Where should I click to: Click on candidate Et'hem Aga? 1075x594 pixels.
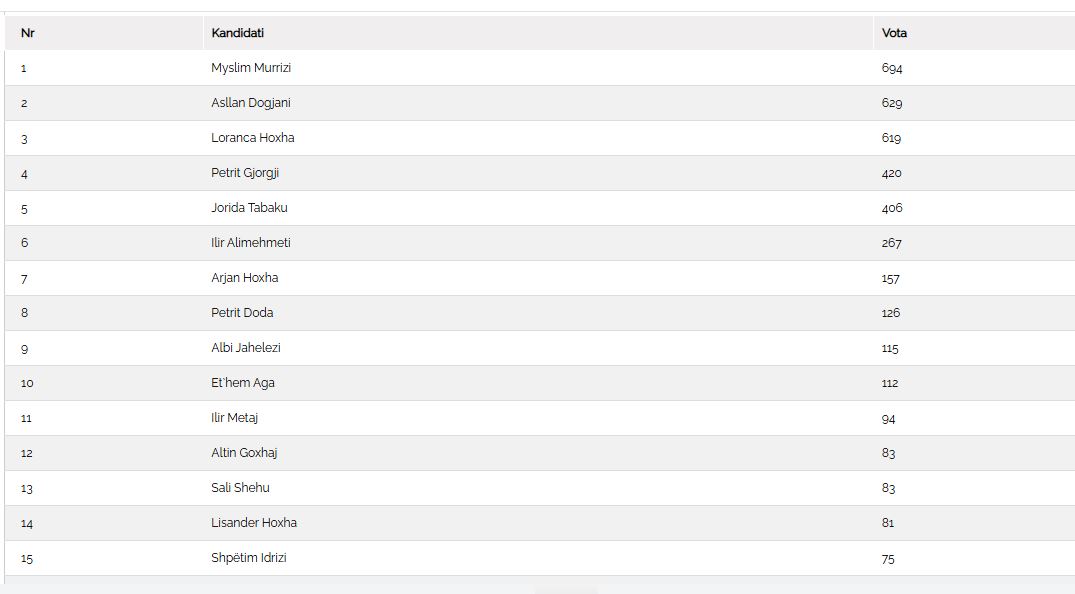click(x=243, y=383)
